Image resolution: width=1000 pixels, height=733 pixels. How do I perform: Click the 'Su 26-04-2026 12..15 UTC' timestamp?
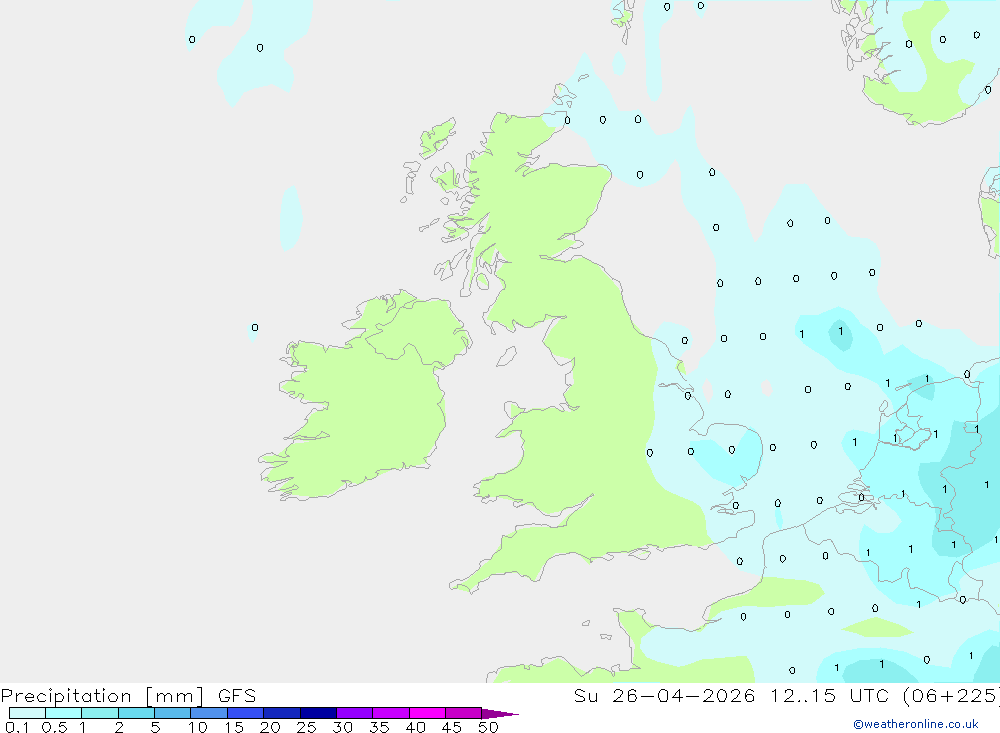click(732, 696)
